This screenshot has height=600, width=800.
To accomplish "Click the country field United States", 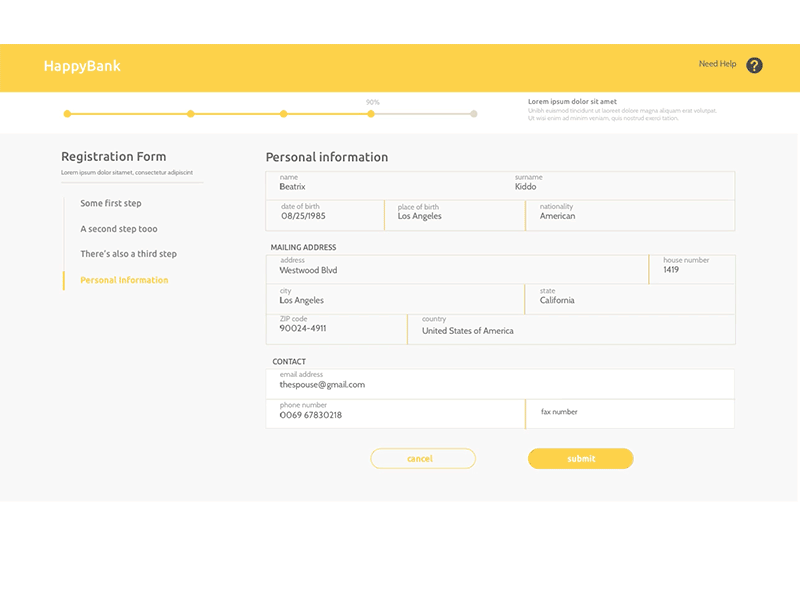I will click(571, 330).
